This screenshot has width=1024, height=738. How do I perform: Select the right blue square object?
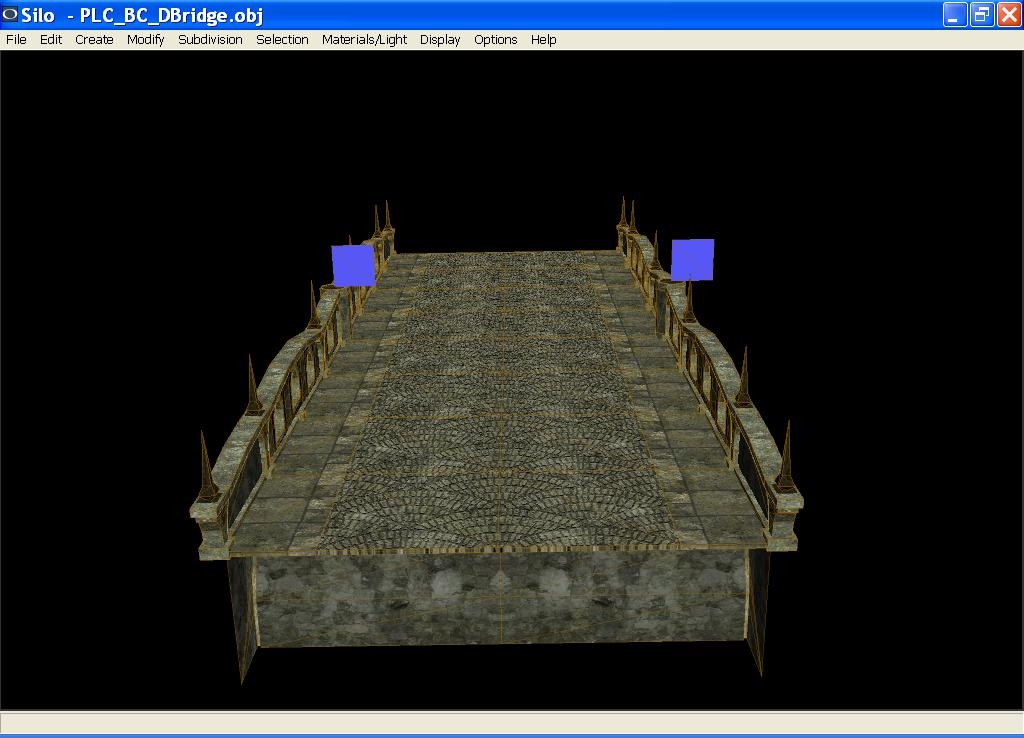(x=692, y=259)
